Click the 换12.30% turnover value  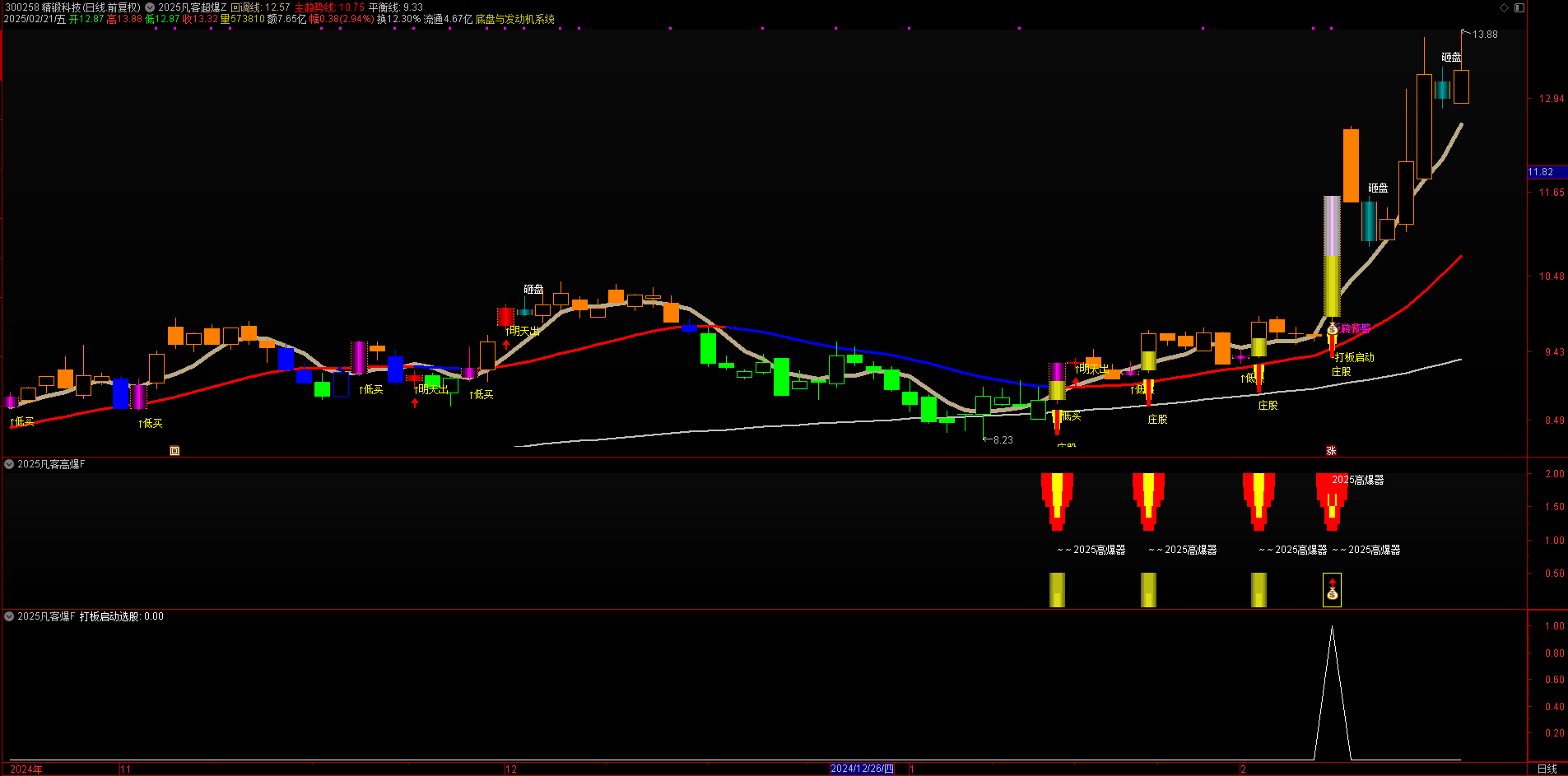(x=398, y=19)
